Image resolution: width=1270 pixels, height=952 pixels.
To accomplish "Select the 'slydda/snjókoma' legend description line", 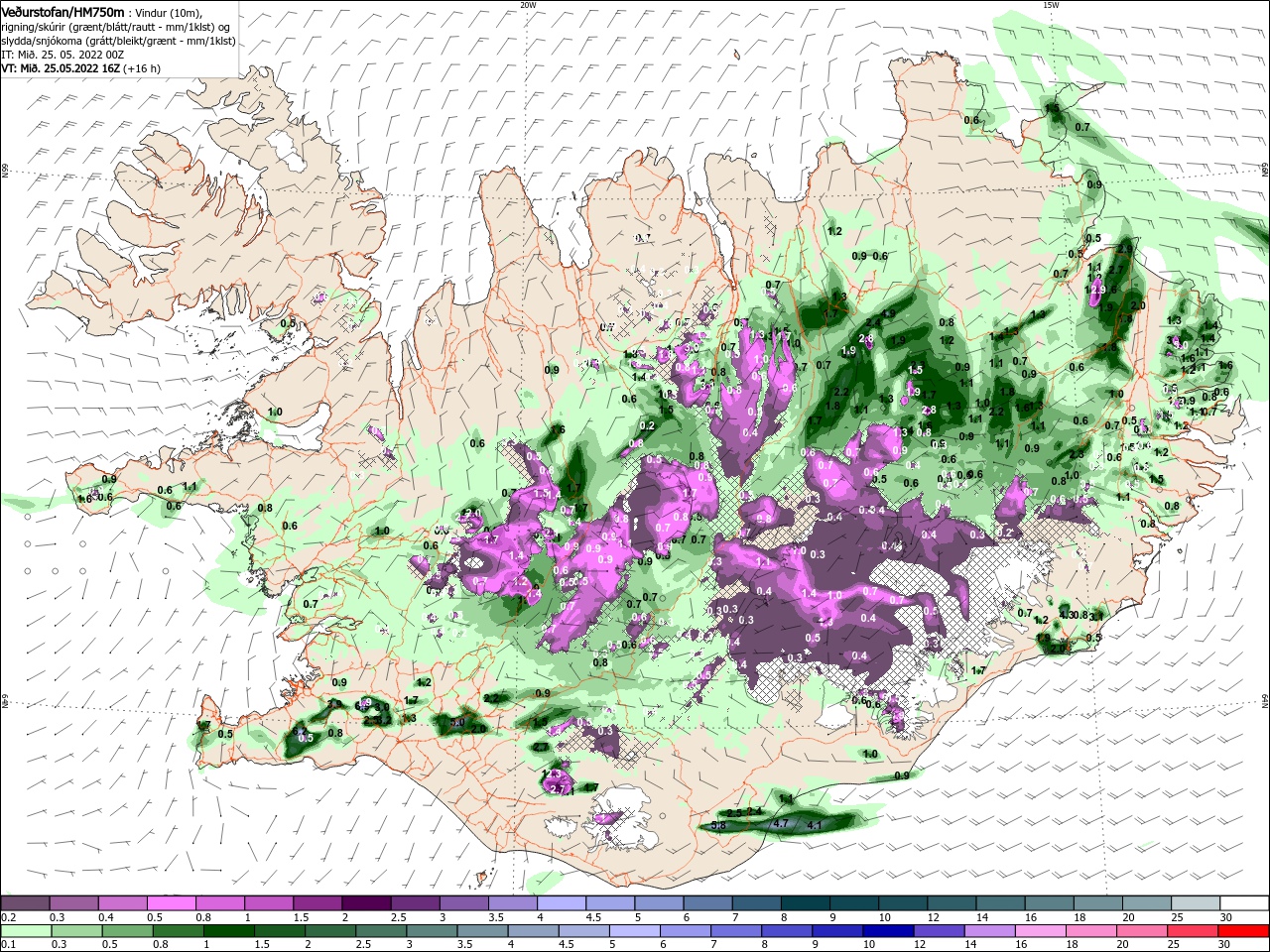I will (x=118, y=41).
